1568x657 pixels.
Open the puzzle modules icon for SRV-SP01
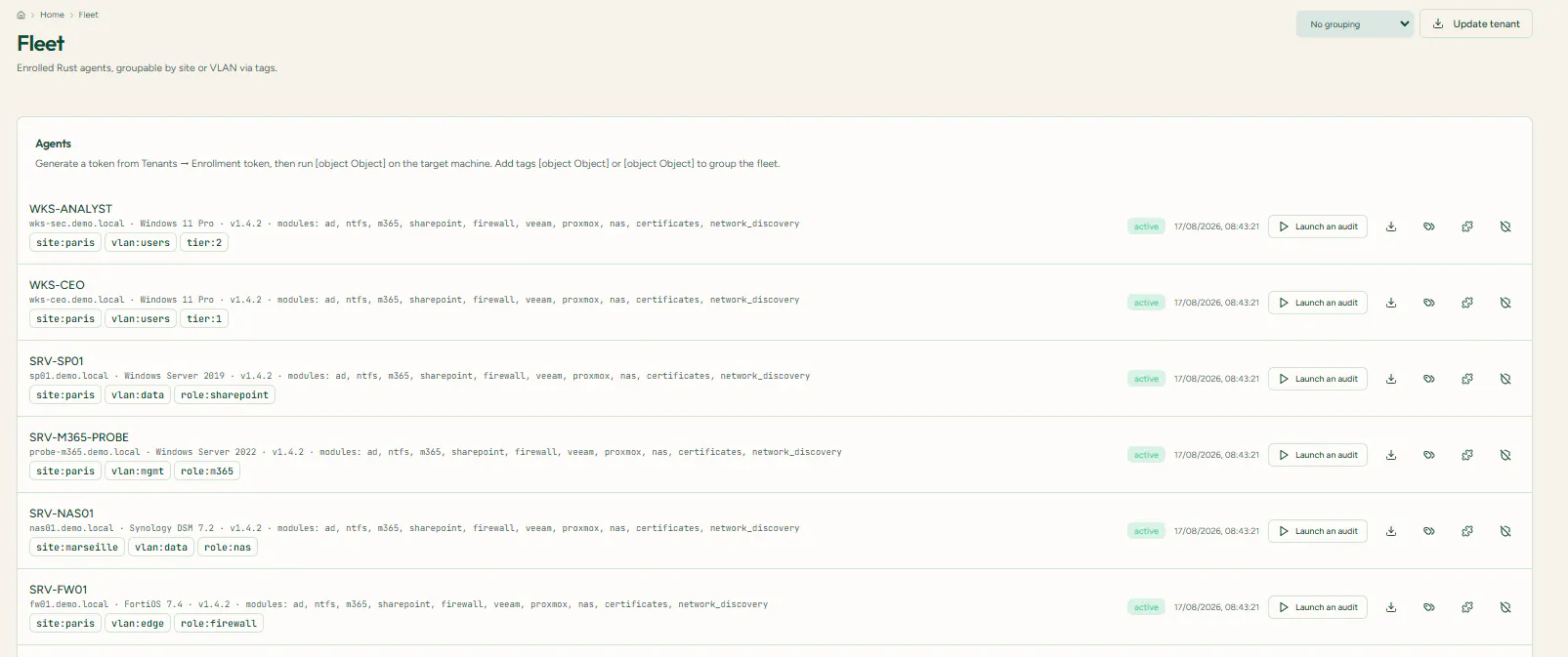tap(1467, 379)
